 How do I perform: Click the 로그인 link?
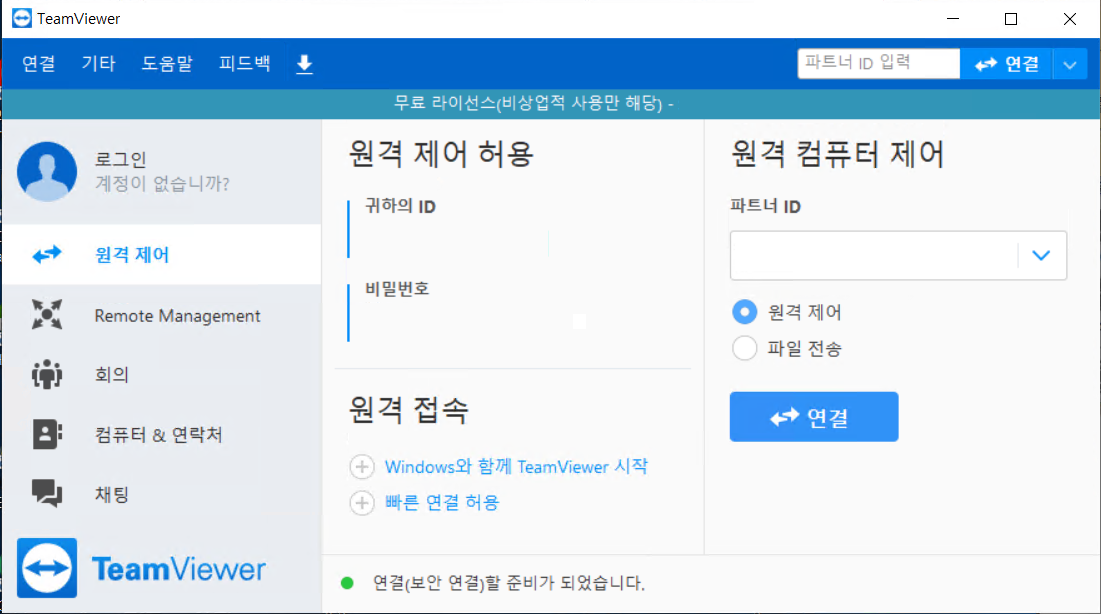click(120, 159)
